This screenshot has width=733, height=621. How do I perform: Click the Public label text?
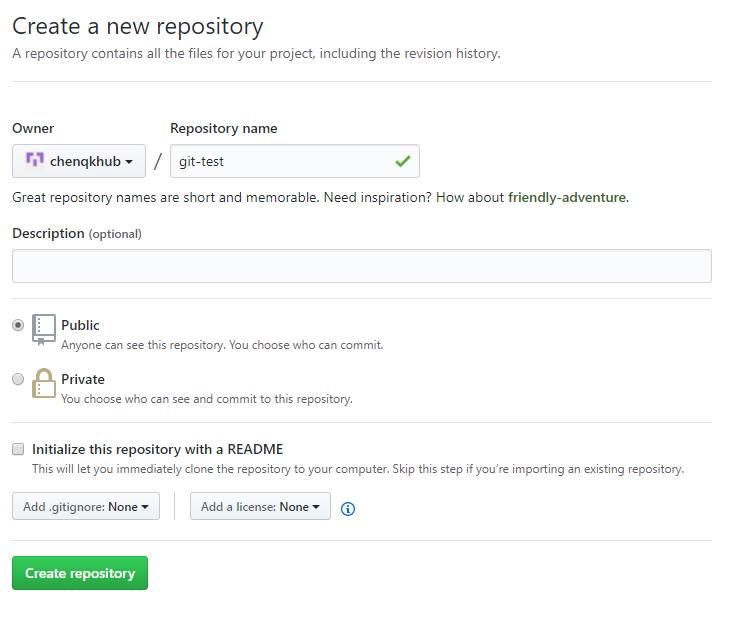click(x=80, y=325)
